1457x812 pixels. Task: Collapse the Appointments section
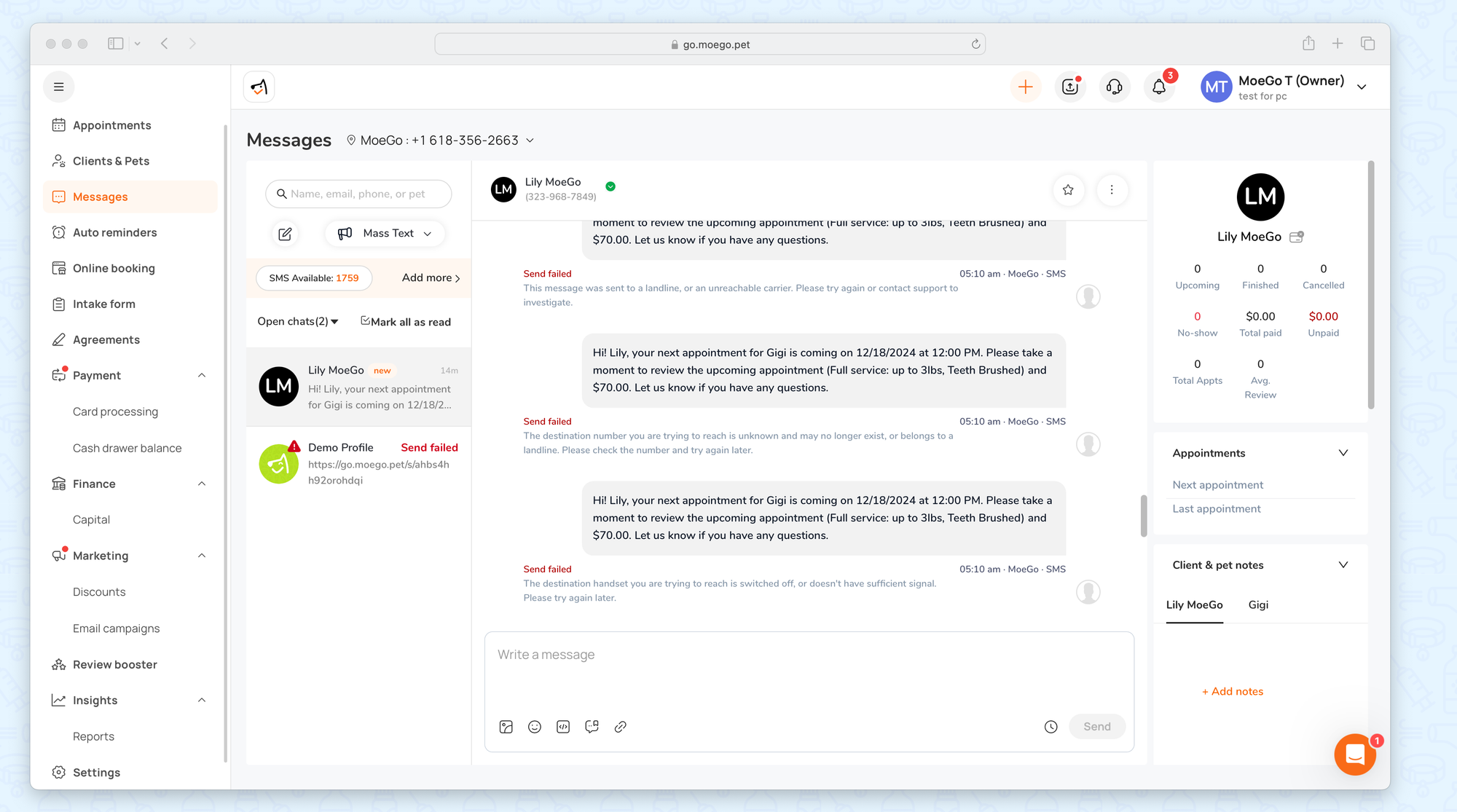(1343, 453)
